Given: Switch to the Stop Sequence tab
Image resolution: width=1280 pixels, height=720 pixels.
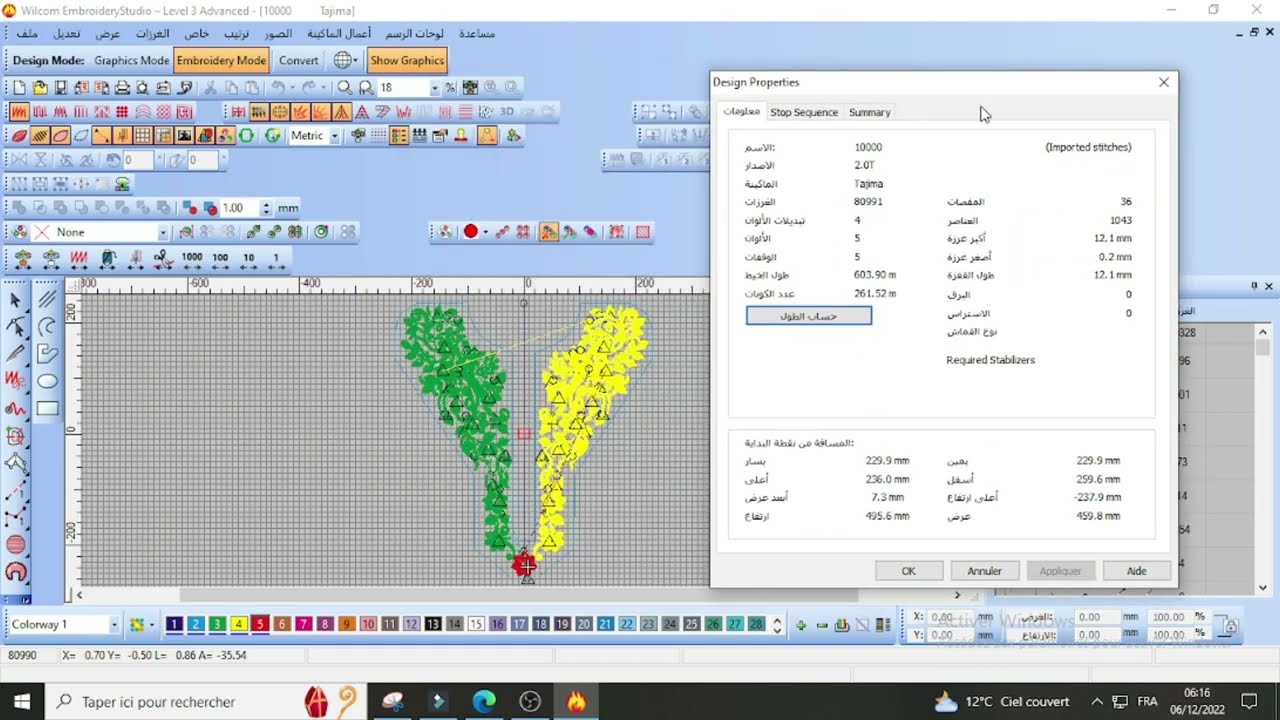Looking at the screenshot, I should click(x=804, y=112).
